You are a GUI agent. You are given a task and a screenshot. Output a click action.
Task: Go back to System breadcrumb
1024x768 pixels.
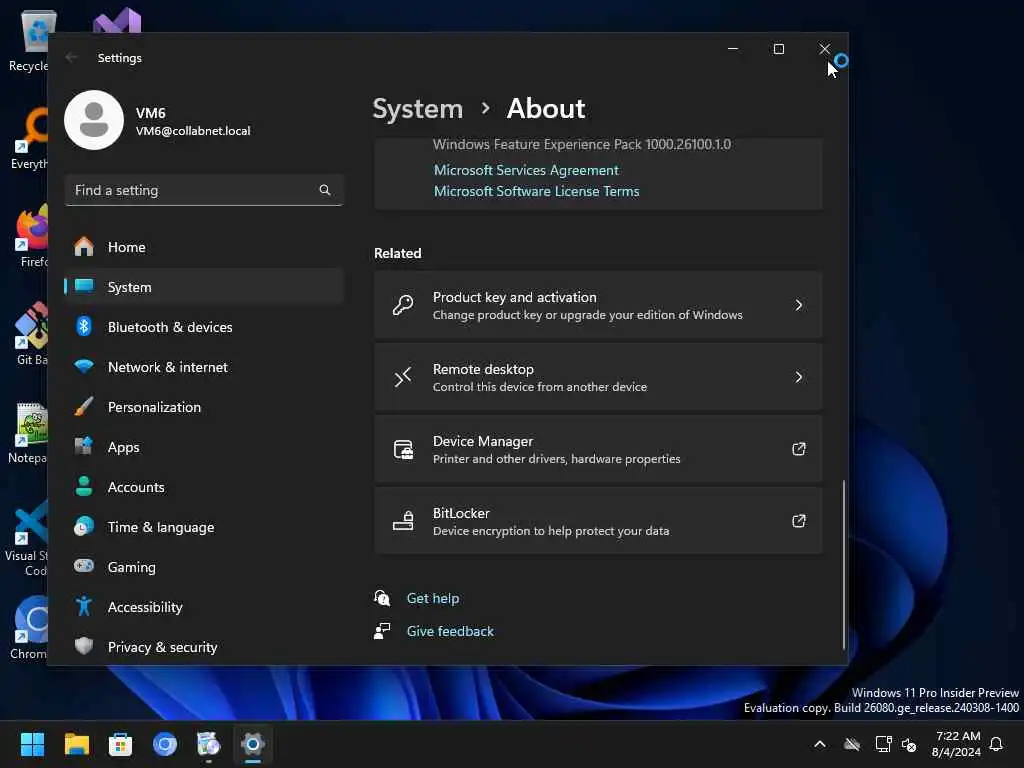pyautogui.click(x=417, y=108)
